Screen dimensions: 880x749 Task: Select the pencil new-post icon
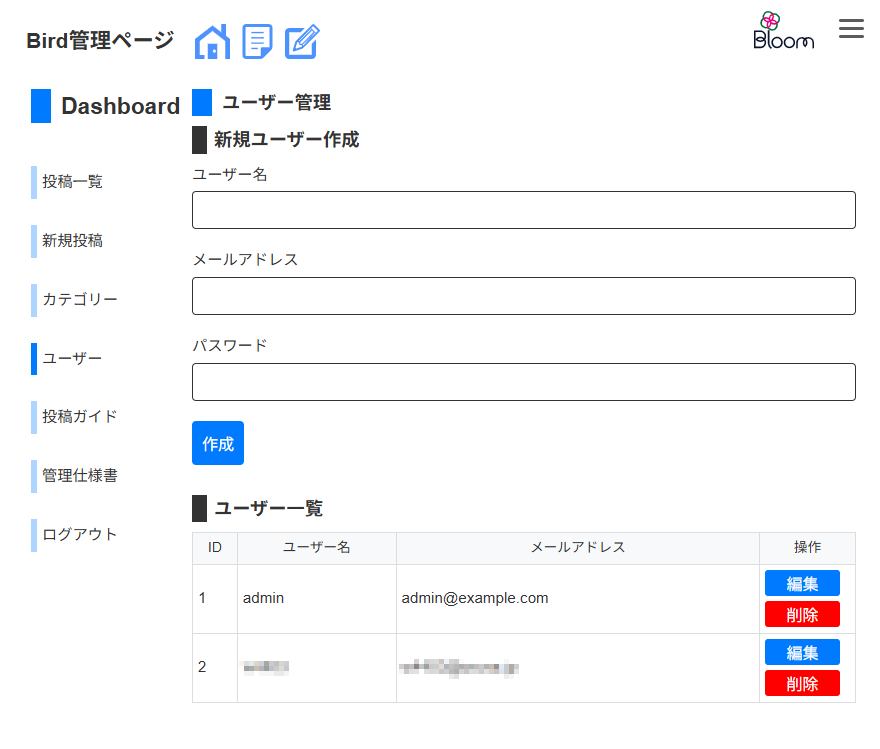[300, 42]
